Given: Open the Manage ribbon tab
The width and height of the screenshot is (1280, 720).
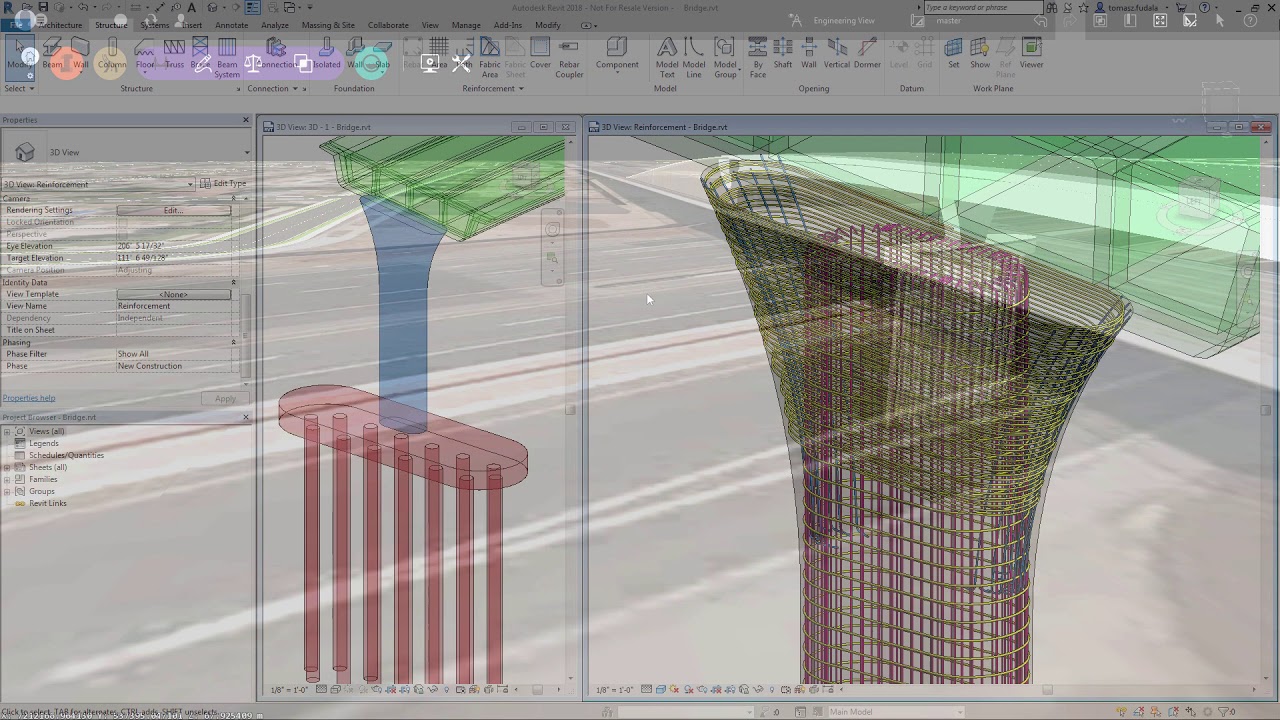Looking at the screenshot, I should 466,25.
